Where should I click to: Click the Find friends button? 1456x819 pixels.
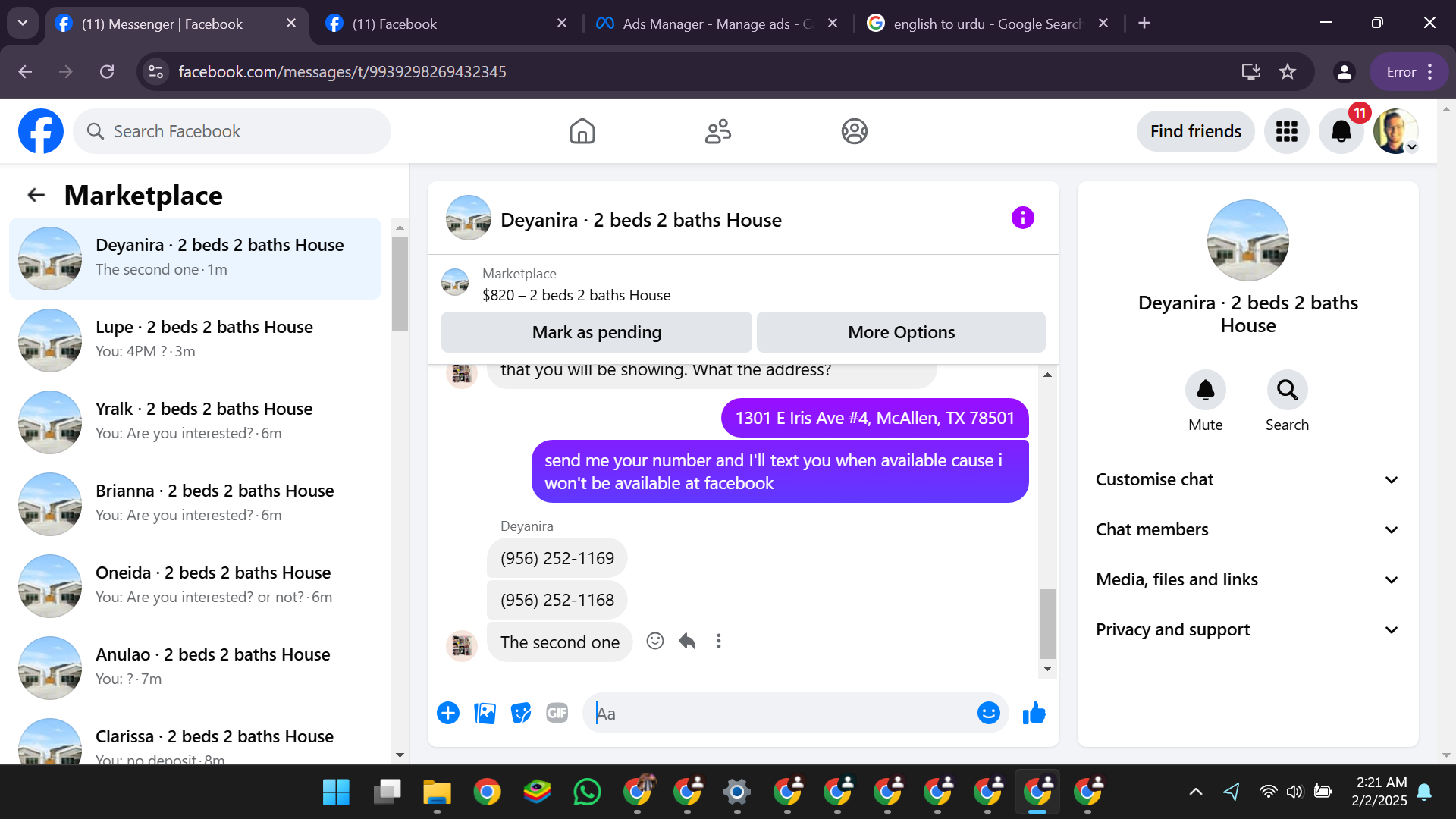[1195, 131]
